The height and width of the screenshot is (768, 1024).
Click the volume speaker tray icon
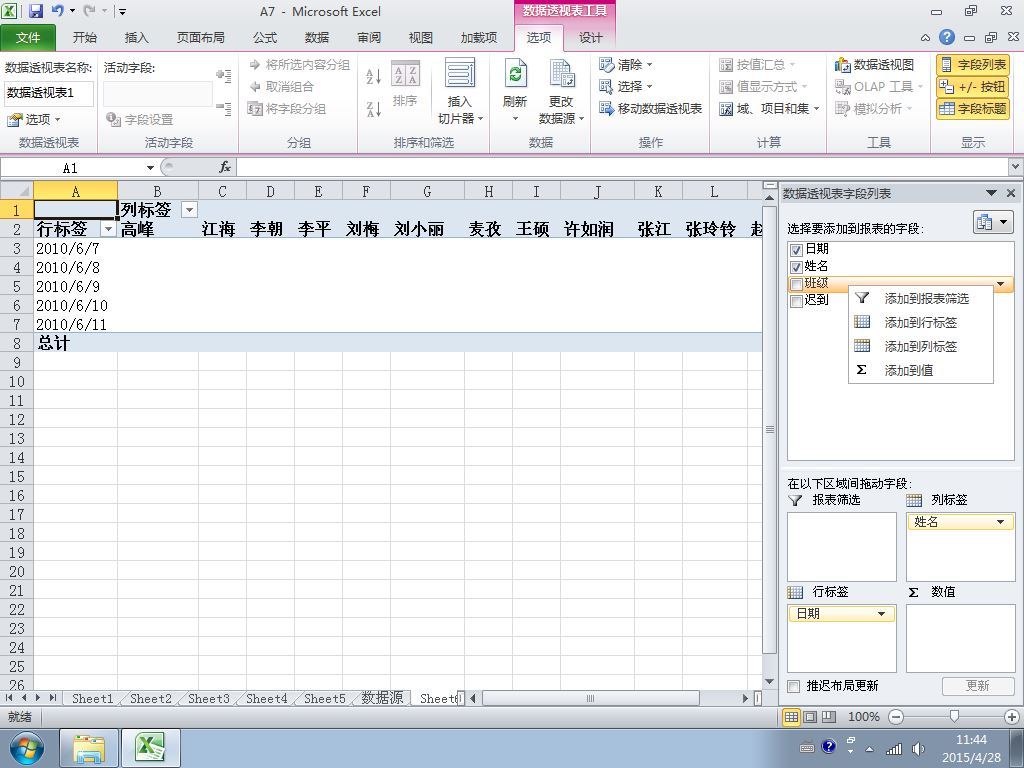918,748
